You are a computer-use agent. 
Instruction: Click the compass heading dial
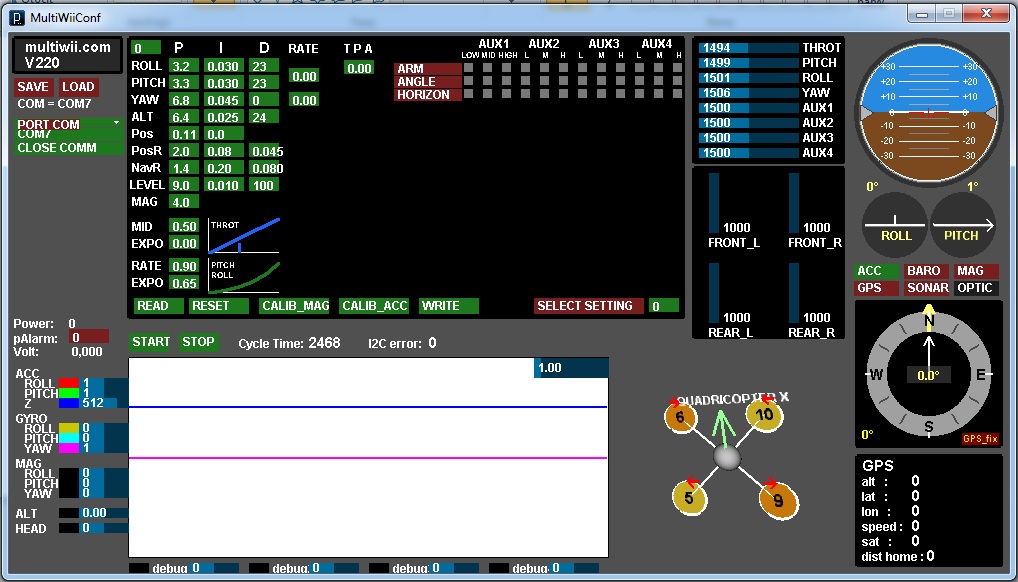(x=928, y=374)
